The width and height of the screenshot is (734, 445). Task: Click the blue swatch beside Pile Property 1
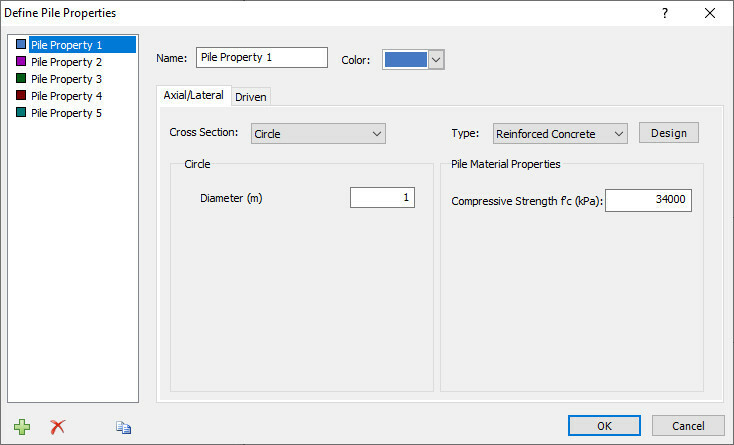[x=21, y=44]
